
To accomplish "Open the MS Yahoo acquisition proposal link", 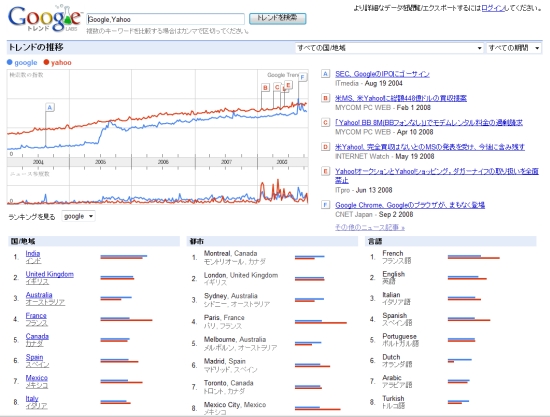I will (401, 98).
